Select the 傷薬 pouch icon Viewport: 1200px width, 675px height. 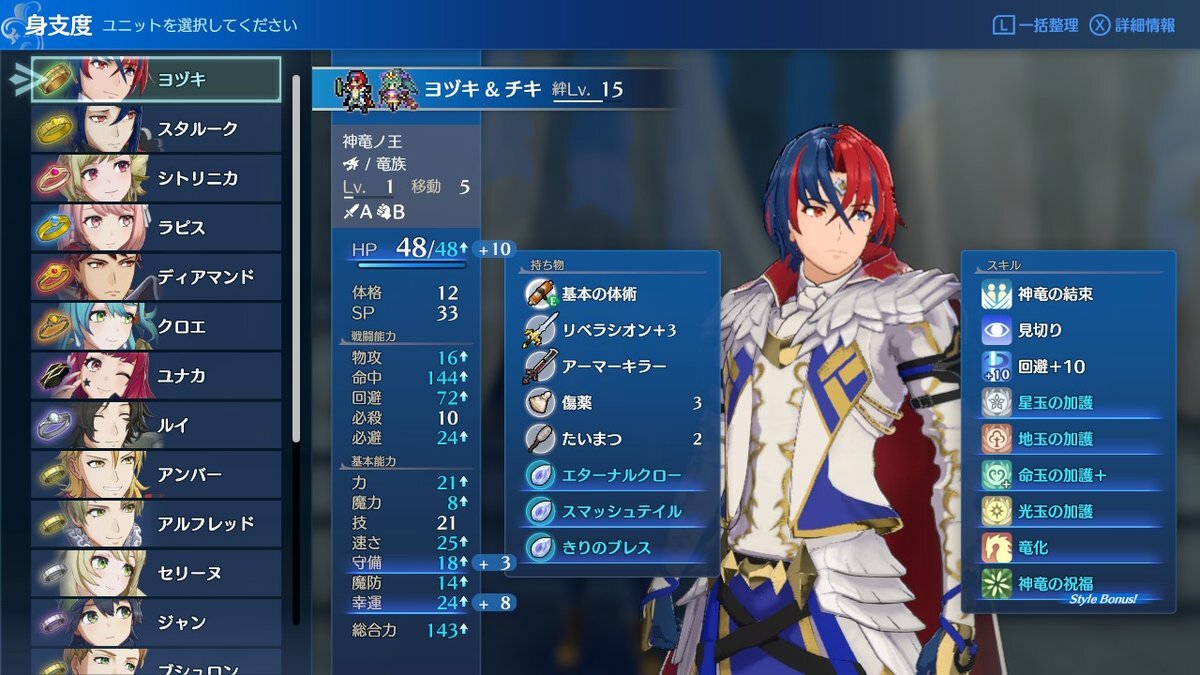point(540,402)
